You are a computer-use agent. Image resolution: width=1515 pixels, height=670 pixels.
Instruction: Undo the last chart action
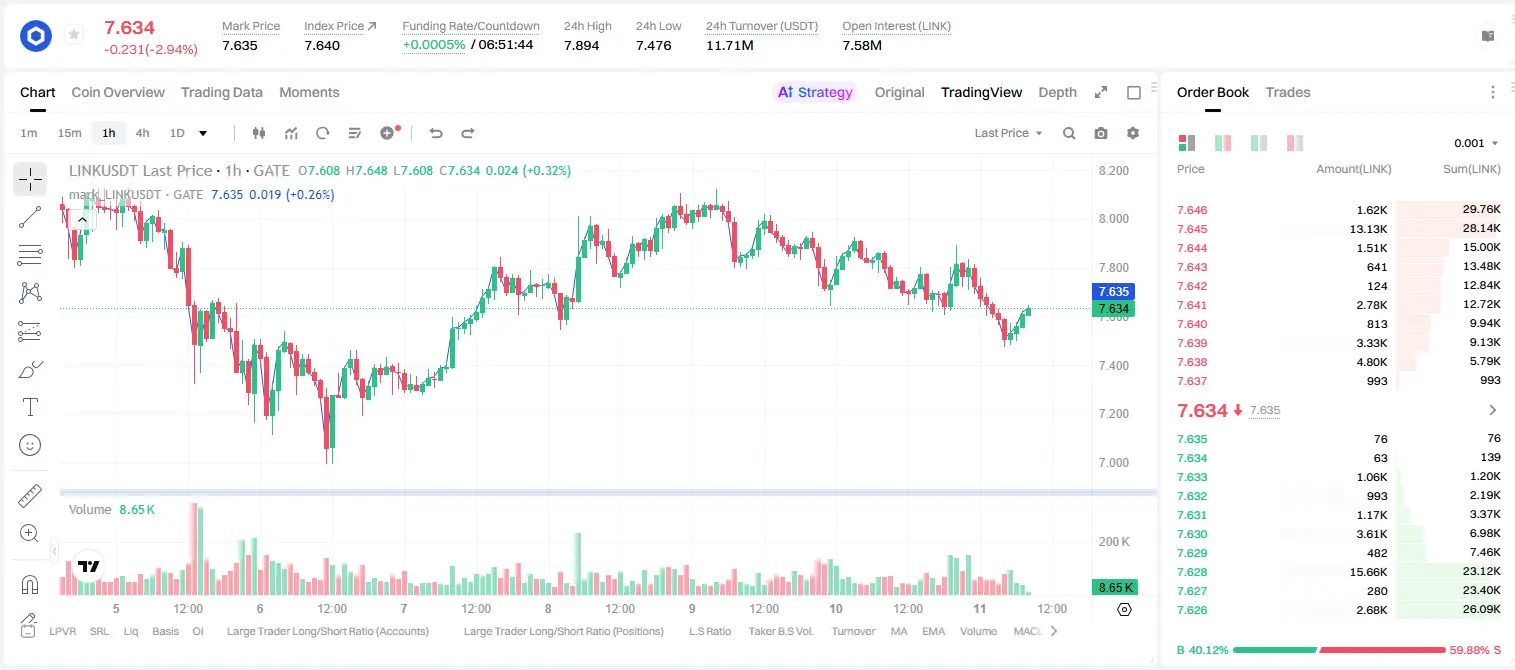tap(436, 133)
